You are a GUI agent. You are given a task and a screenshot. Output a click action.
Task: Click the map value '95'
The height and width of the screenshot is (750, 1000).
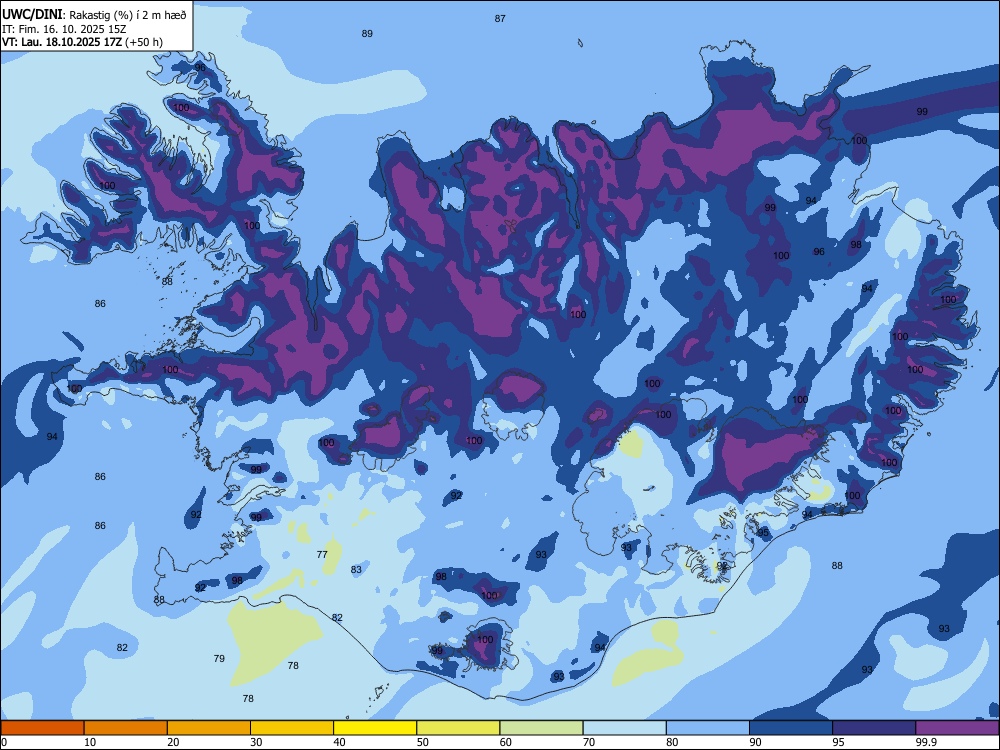click(763, 533)
